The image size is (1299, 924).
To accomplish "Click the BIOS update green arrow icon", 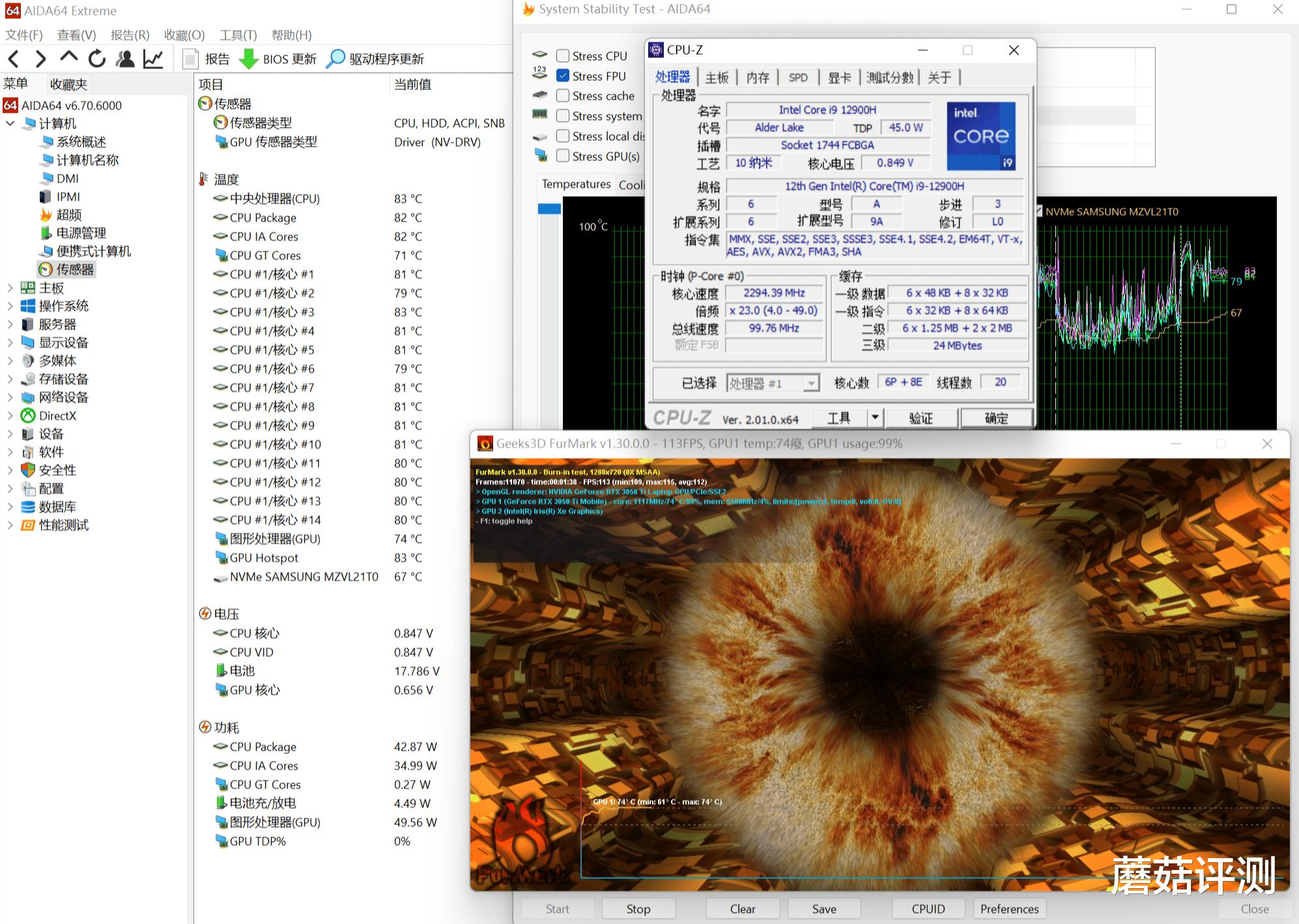I will click(x=248, y=59).
